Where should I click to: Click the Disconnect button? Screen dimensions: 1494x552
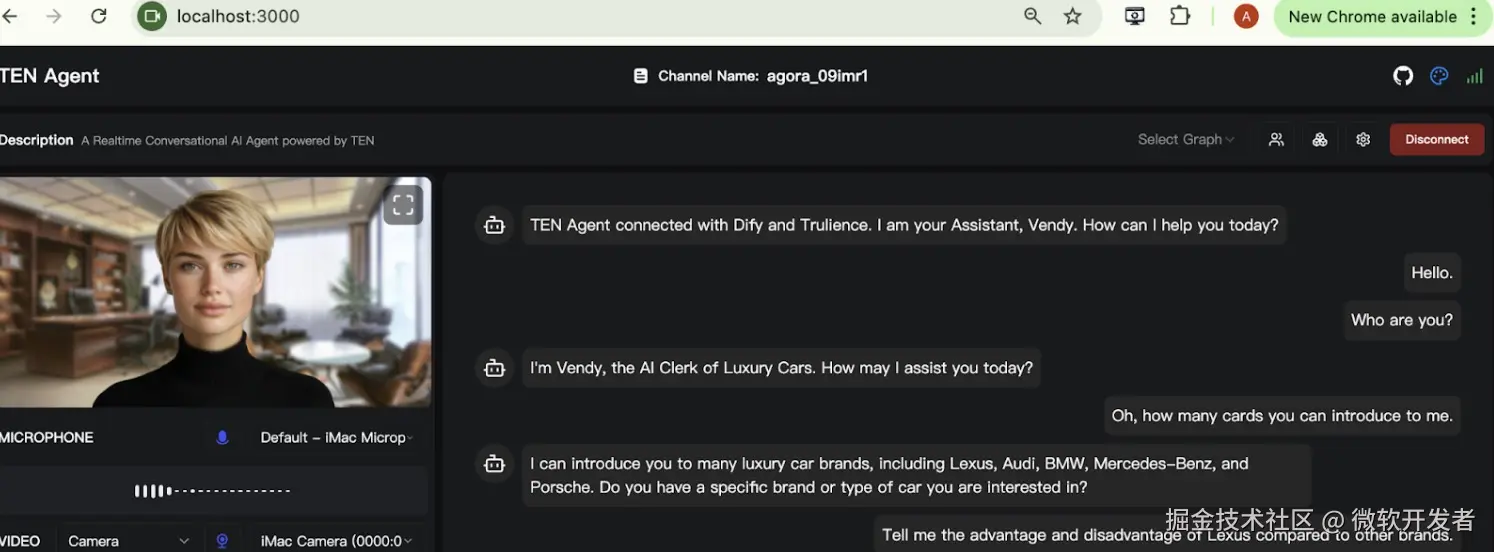[x=1436, y=140]
